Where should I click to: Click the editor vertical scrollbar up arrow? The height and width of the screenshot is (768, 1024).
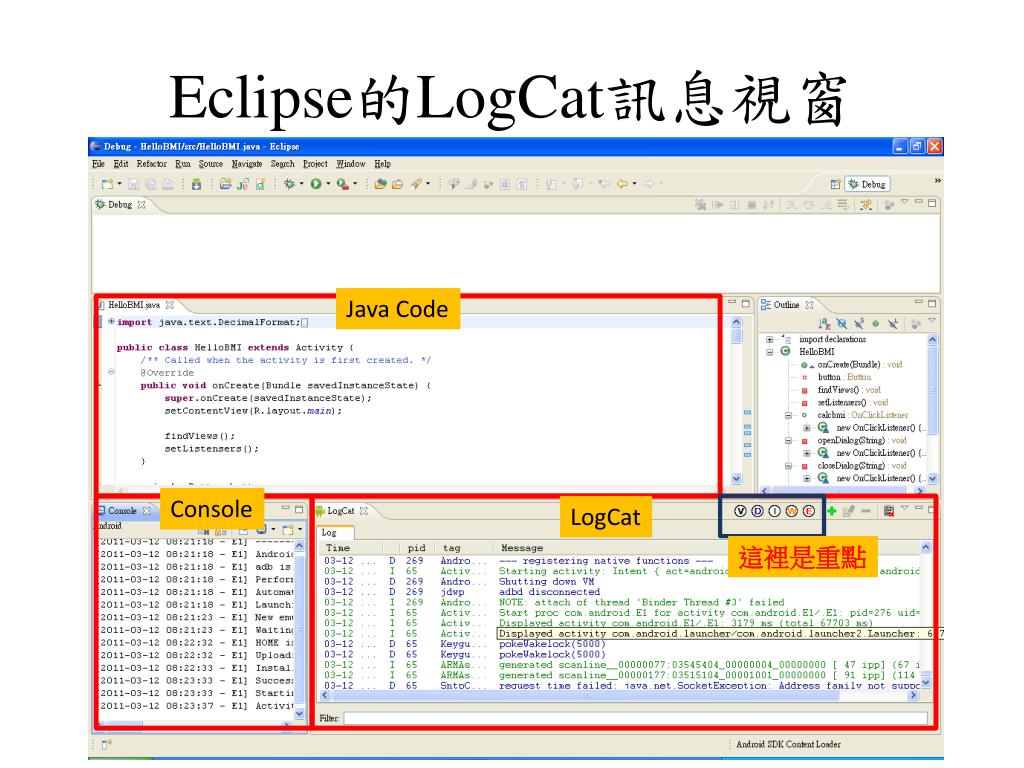(x=737, y=321)
